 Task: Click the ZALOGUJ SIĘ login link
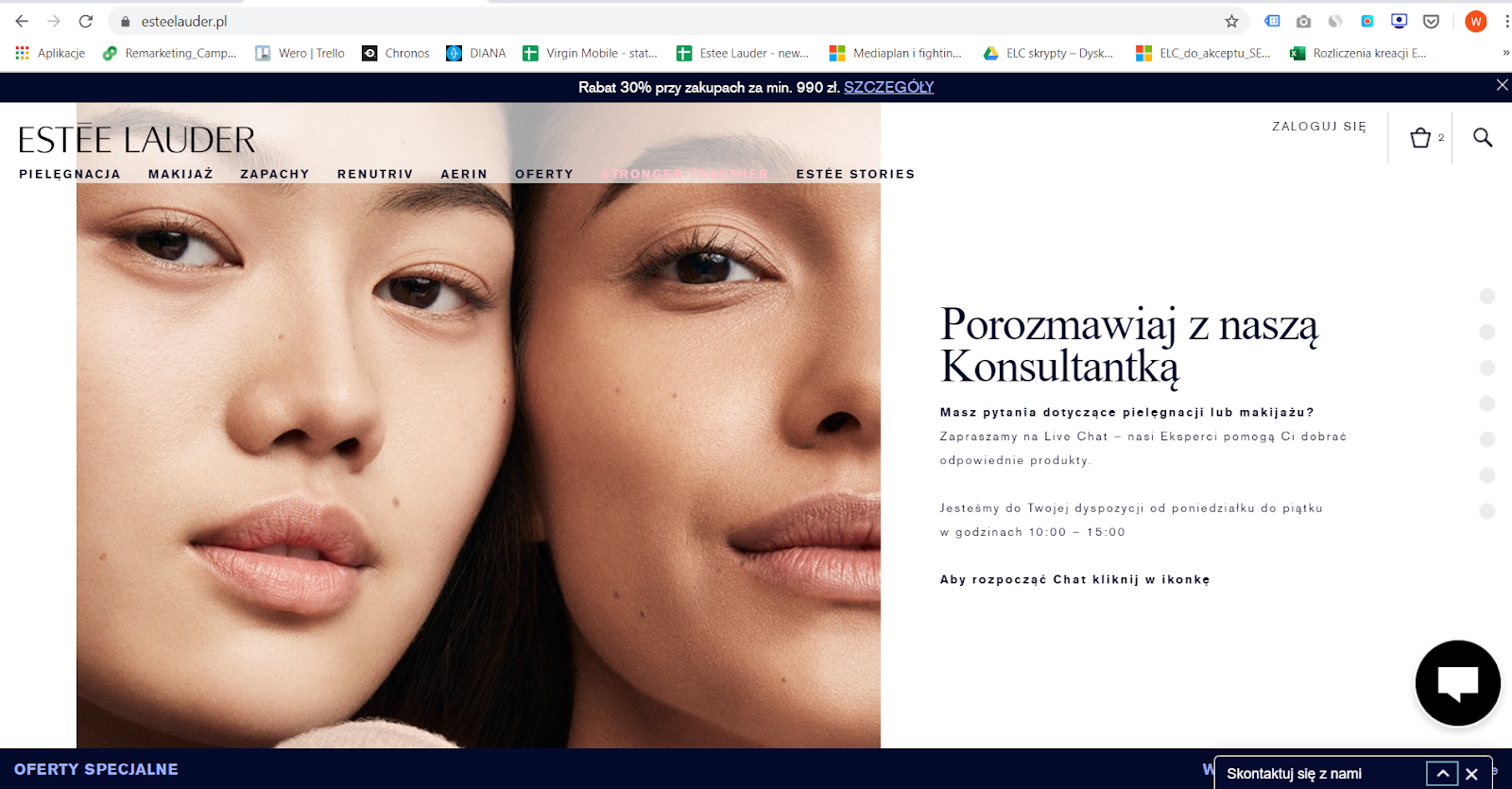(x=1319, y=127)
